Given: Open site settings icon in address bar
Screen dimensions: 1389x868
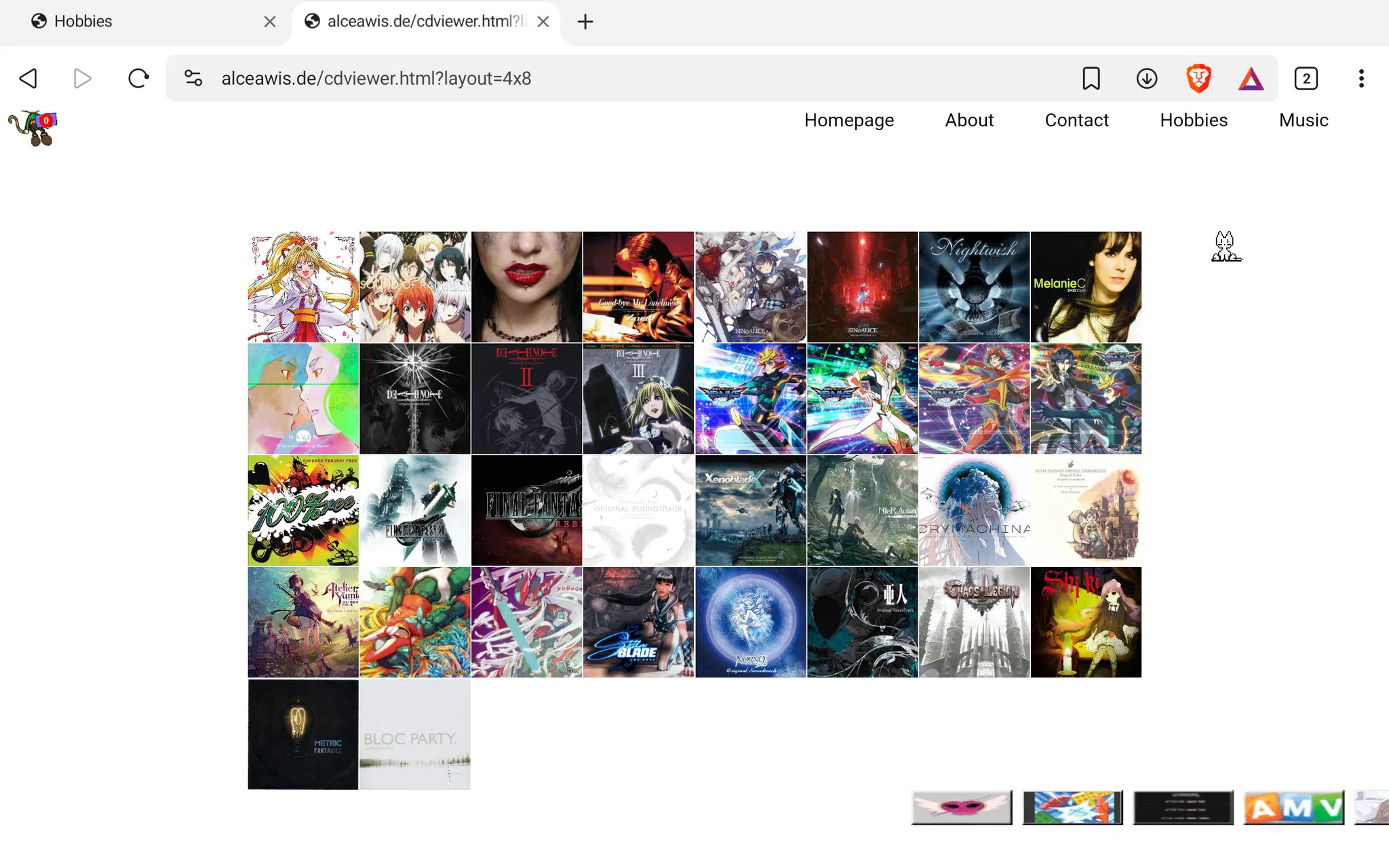Looking at the screenshot, I should [193, 79].
